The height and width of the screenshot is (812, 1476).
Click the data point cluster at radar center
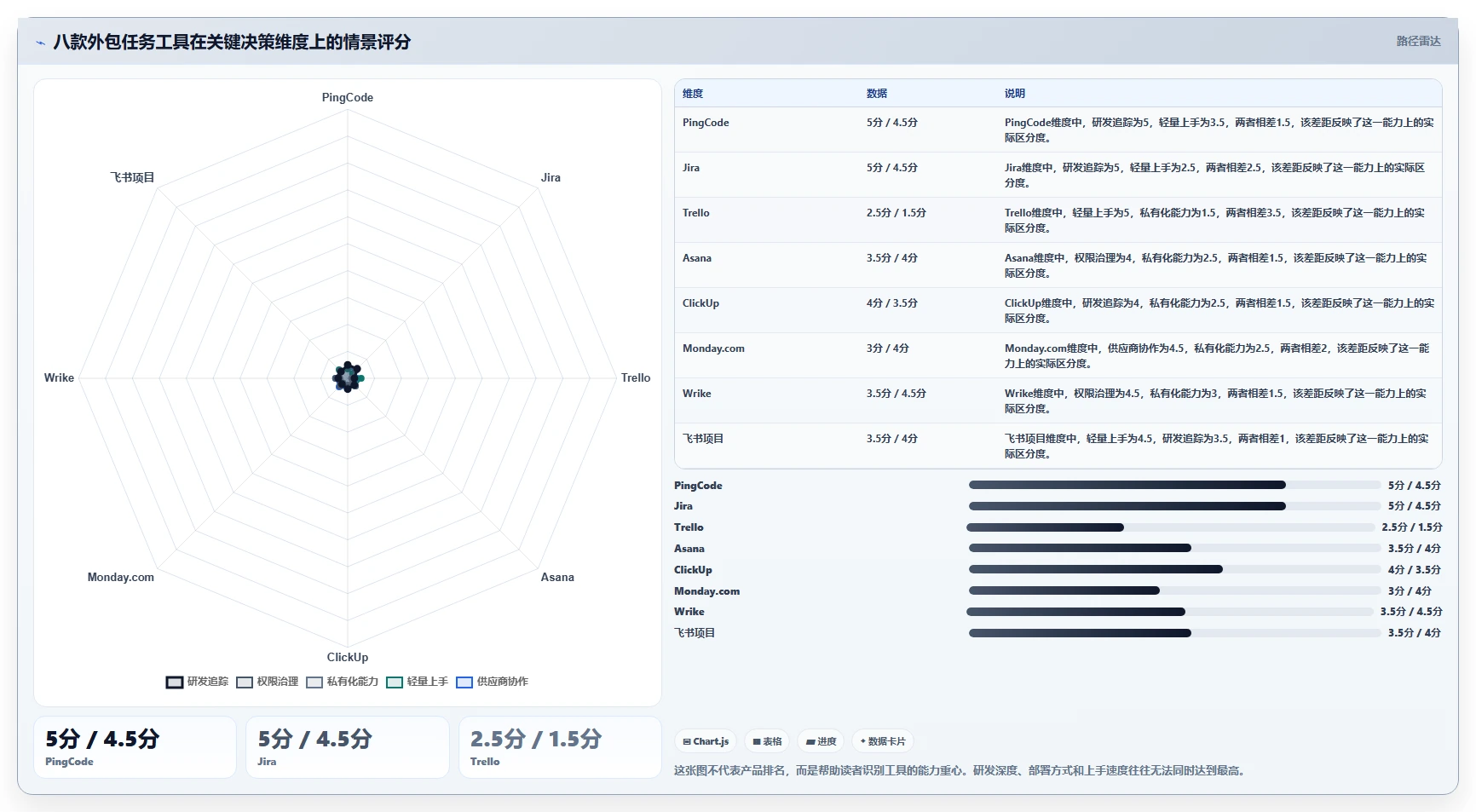coord(348,377)
